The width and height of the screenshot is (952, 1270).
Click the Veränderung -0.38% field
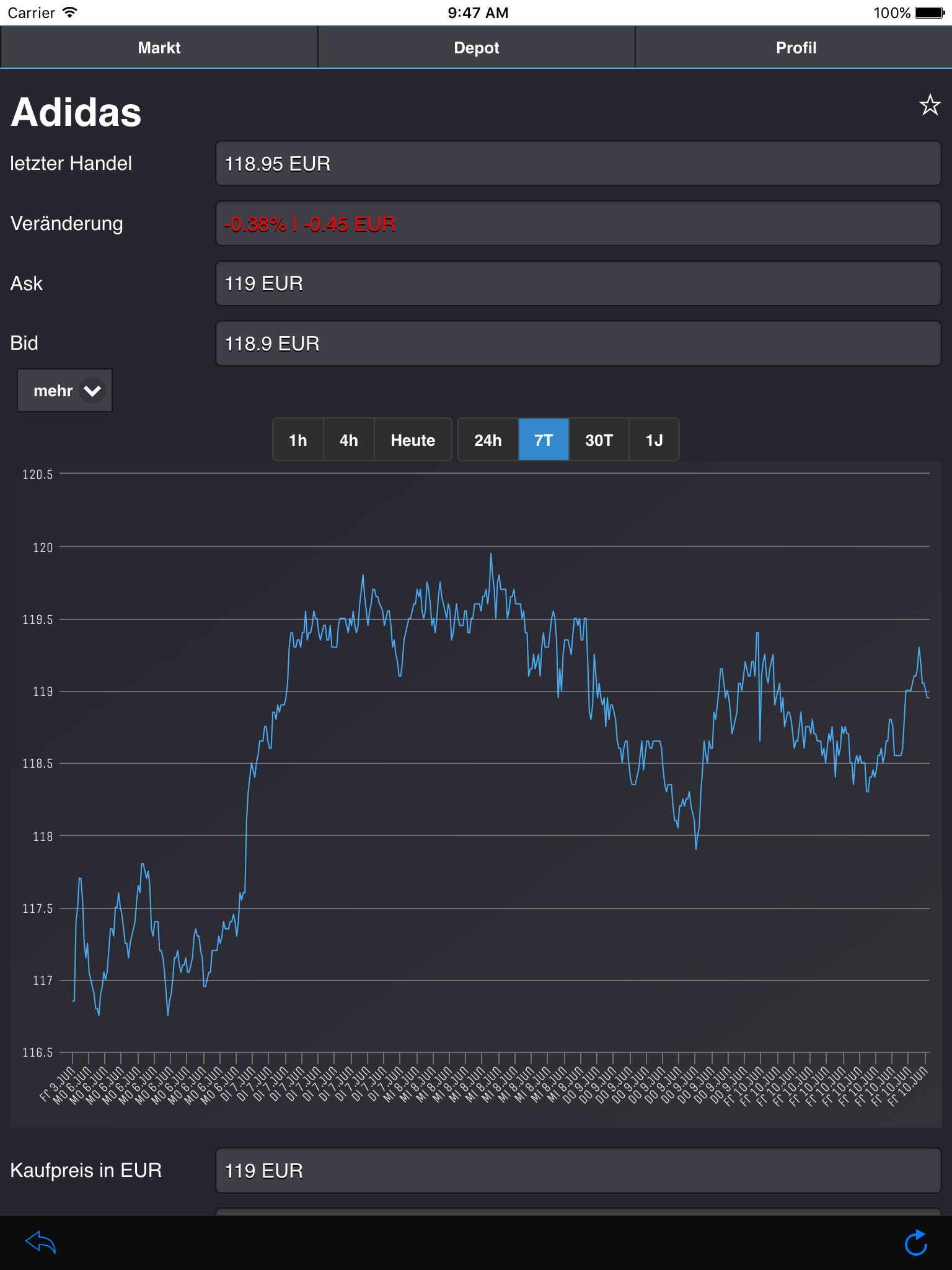pyautogui.click(x=578, y=224)
